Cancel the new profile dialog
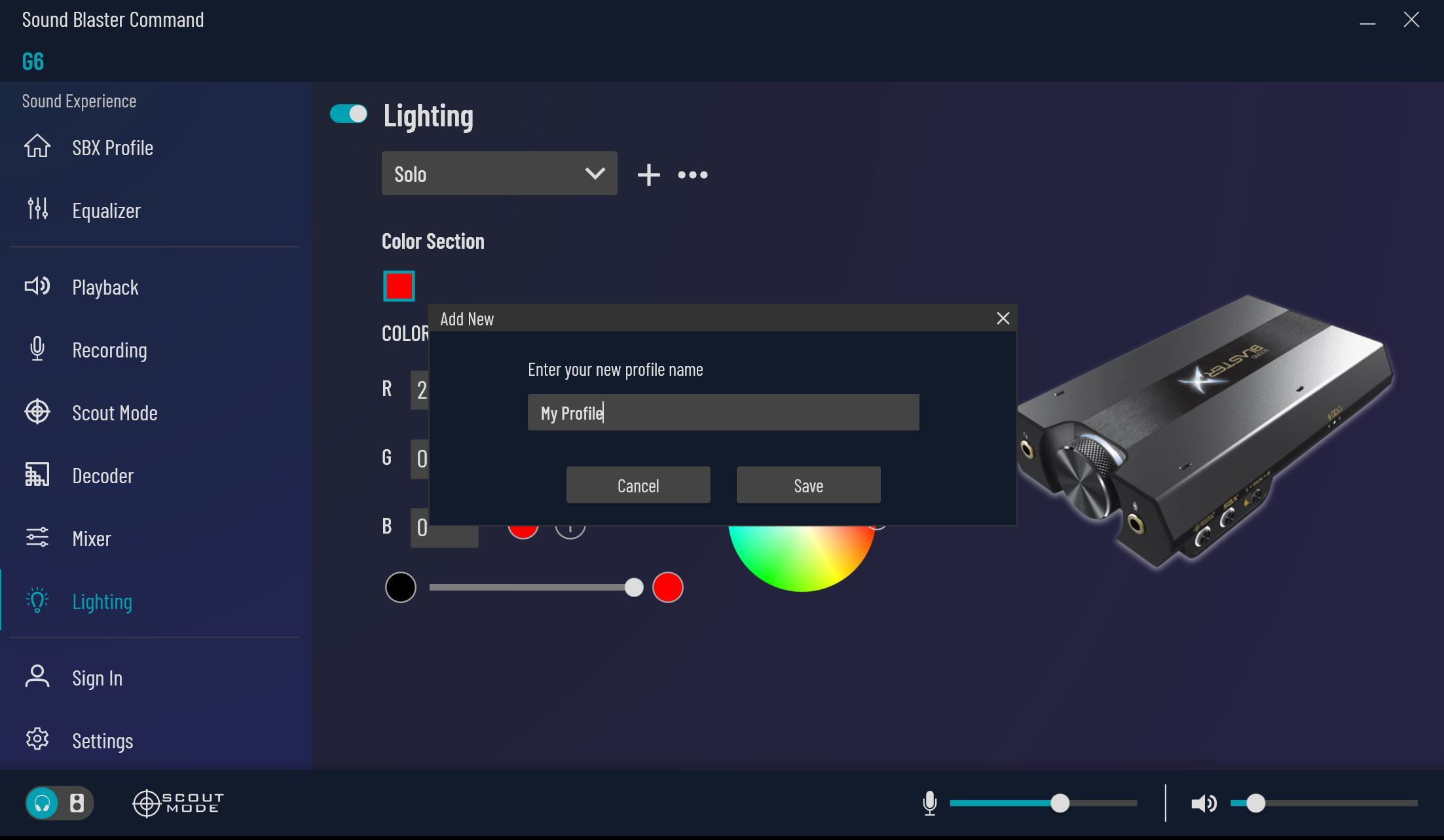The height and width of the screenshot is (840, 1444). (x=638, y=485)
